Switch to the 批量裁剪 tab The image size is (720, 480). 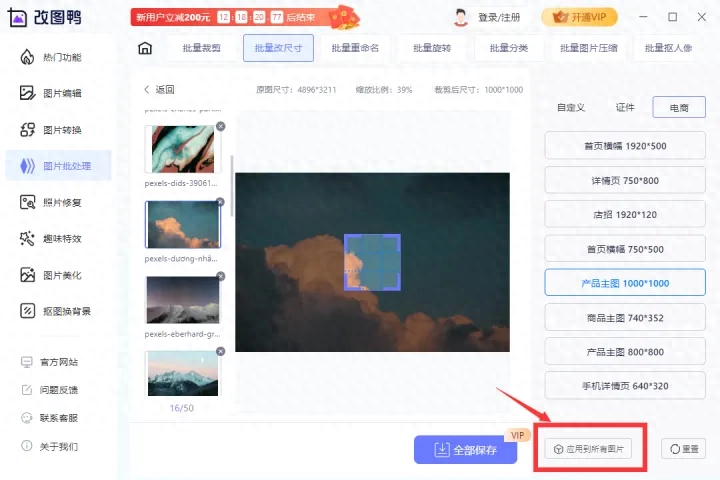click(x=202, y=48)
